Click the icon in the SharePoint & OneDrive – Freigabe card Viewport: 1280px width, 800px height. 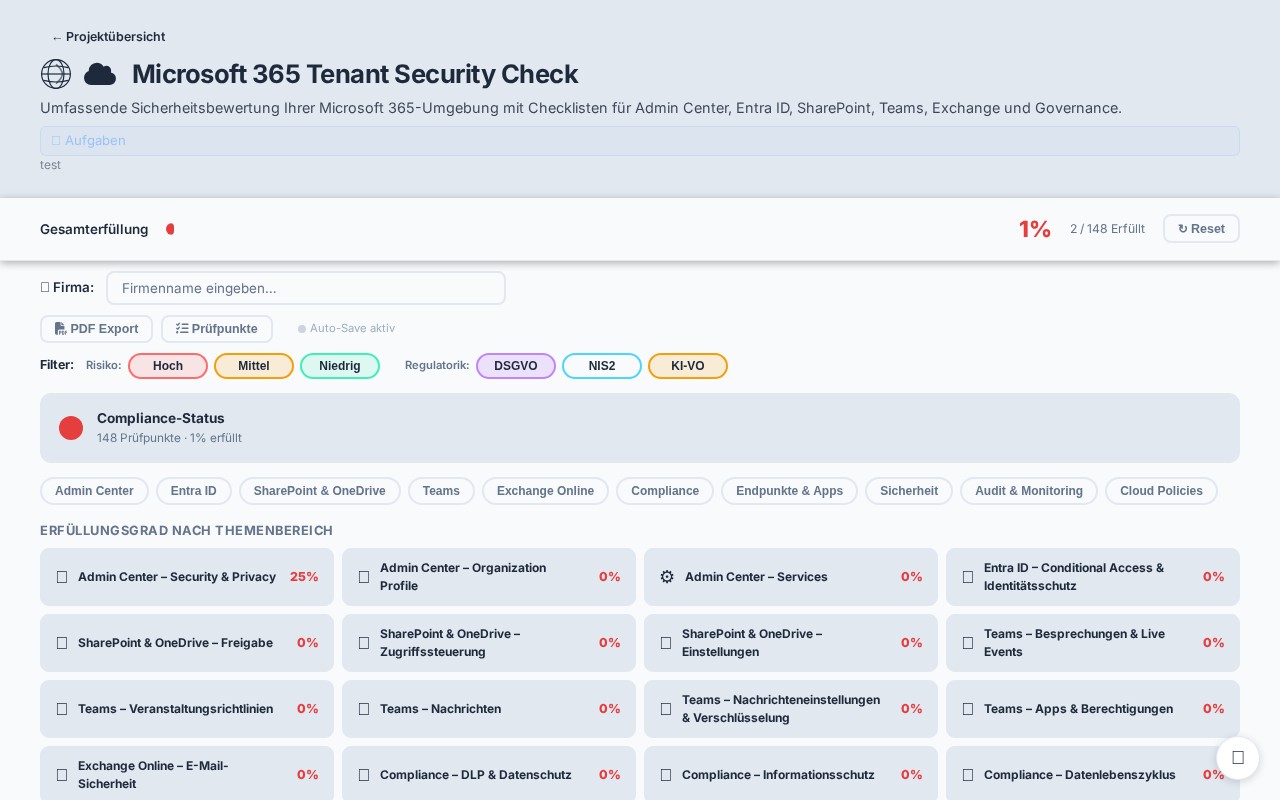[62, 643]
